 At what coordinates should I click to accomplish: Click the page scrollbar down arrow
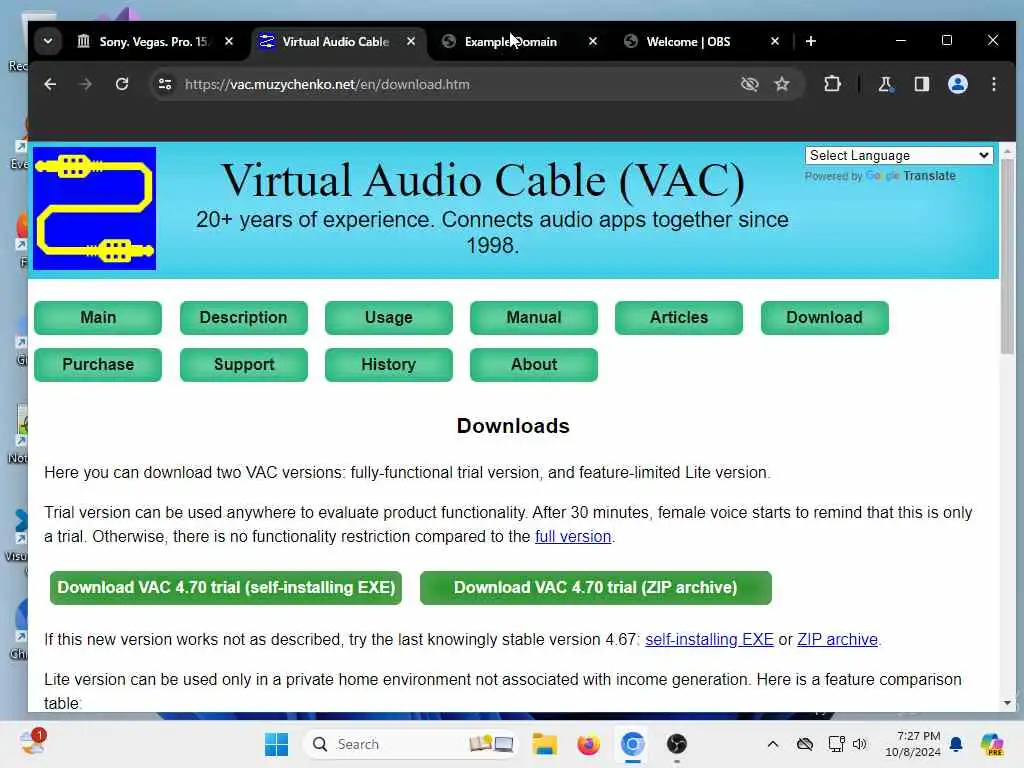click(1007, 703)
